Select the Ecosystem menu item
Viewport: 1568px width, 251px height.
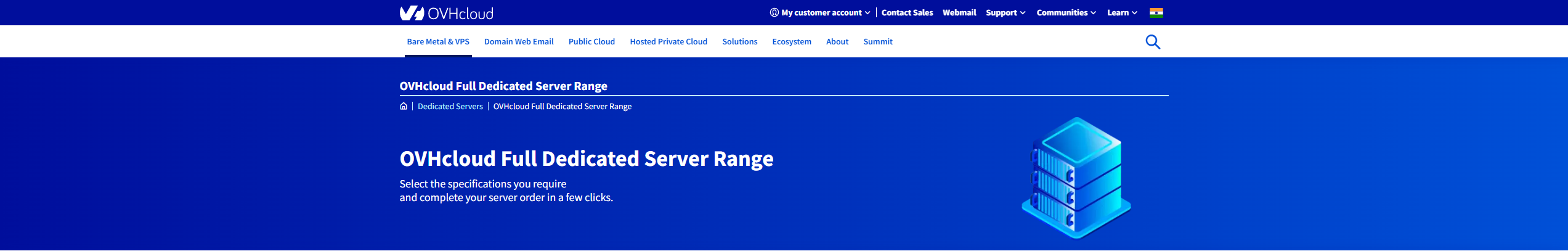tap(792, 42)
